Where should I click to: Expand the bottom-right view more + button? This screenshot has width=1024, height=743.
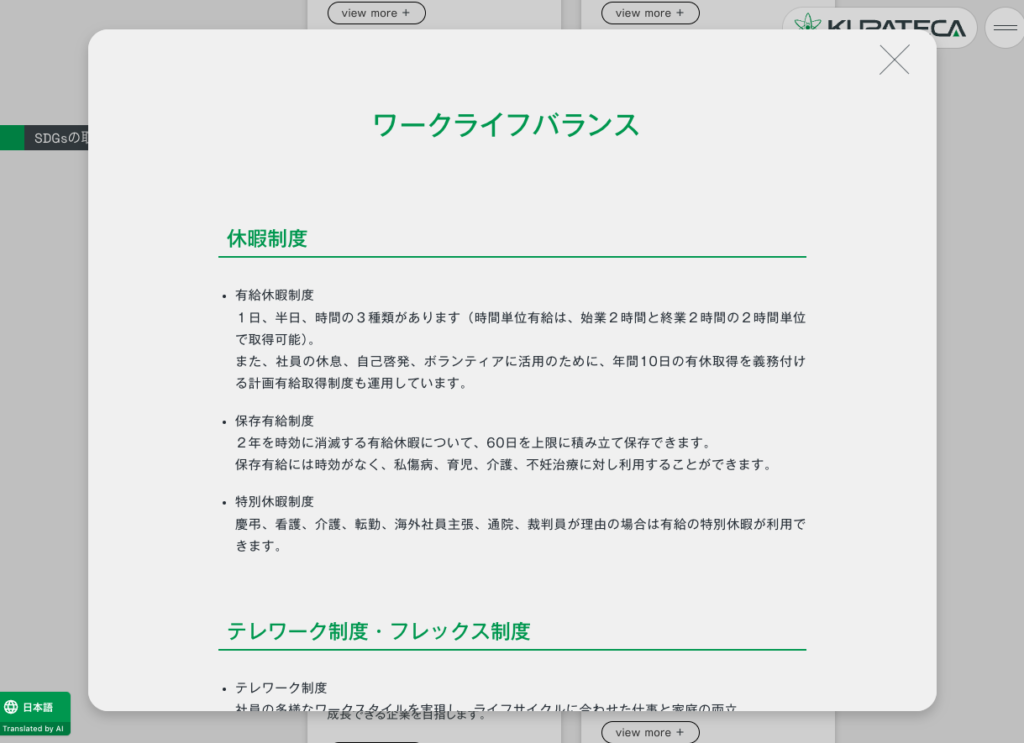[x=650, y=732]
